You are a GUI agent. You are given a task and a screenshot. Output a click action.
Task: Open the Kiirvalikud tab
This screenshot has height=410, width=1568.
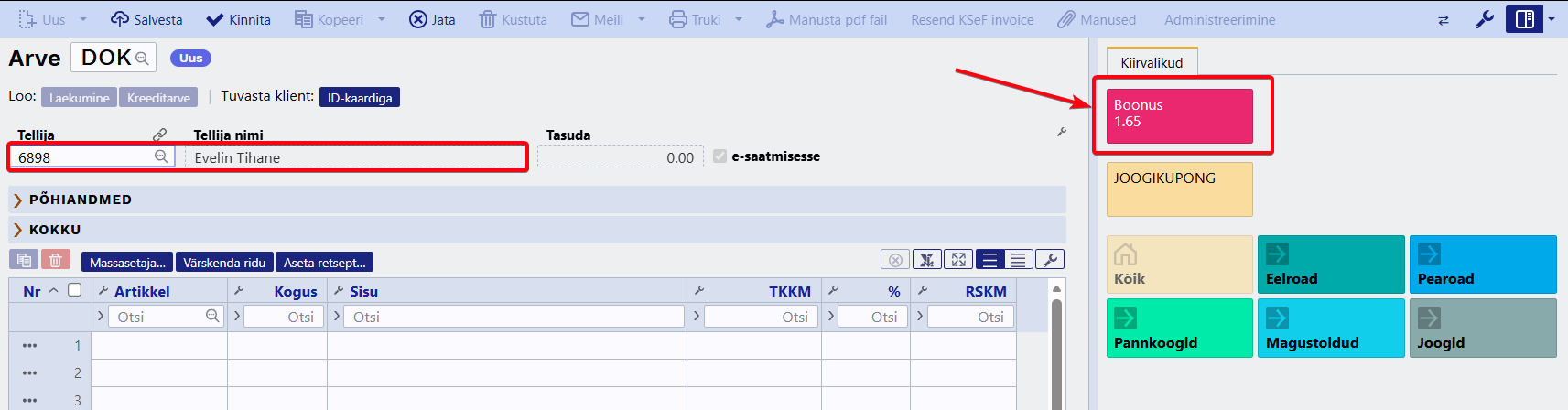pos(1152,62)
